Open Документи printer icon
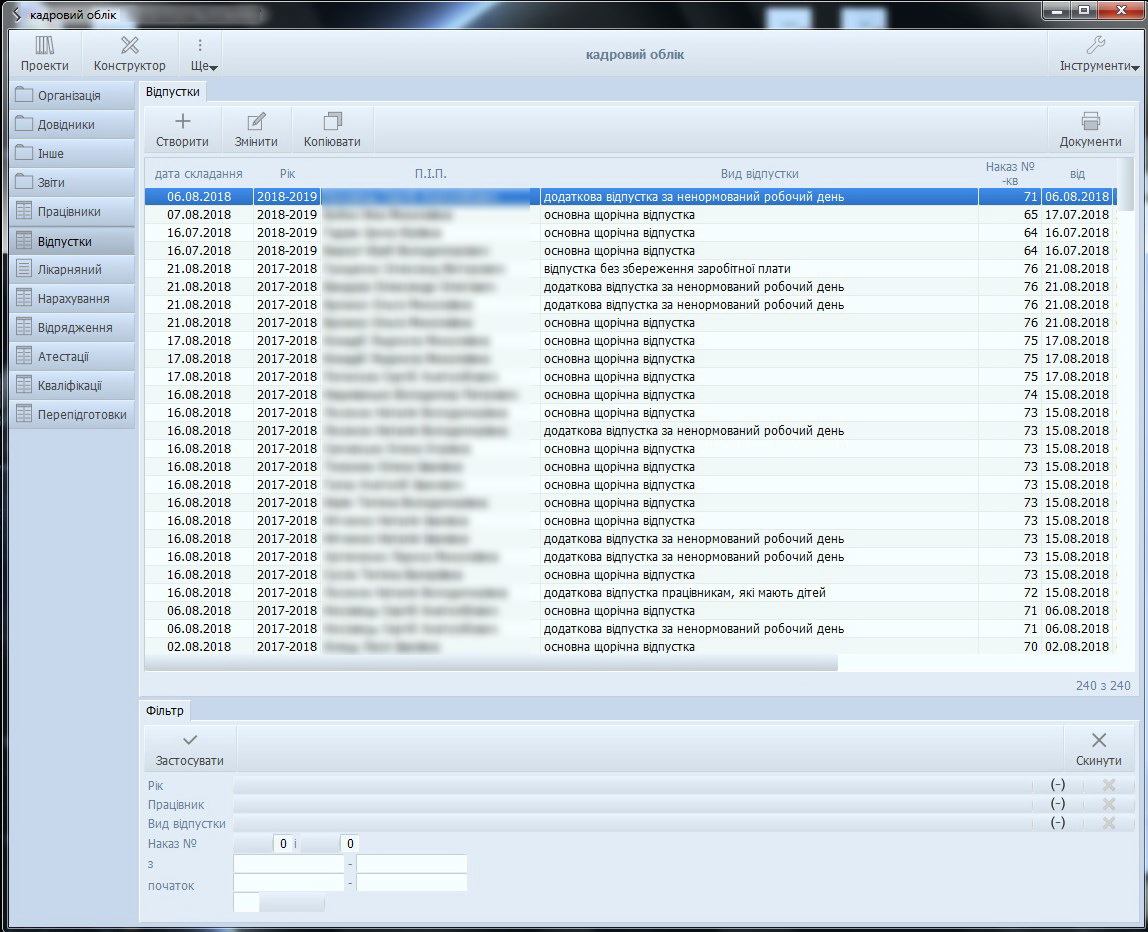Viewport: 1148px width, 932px height. click(x=1090, y=122)
